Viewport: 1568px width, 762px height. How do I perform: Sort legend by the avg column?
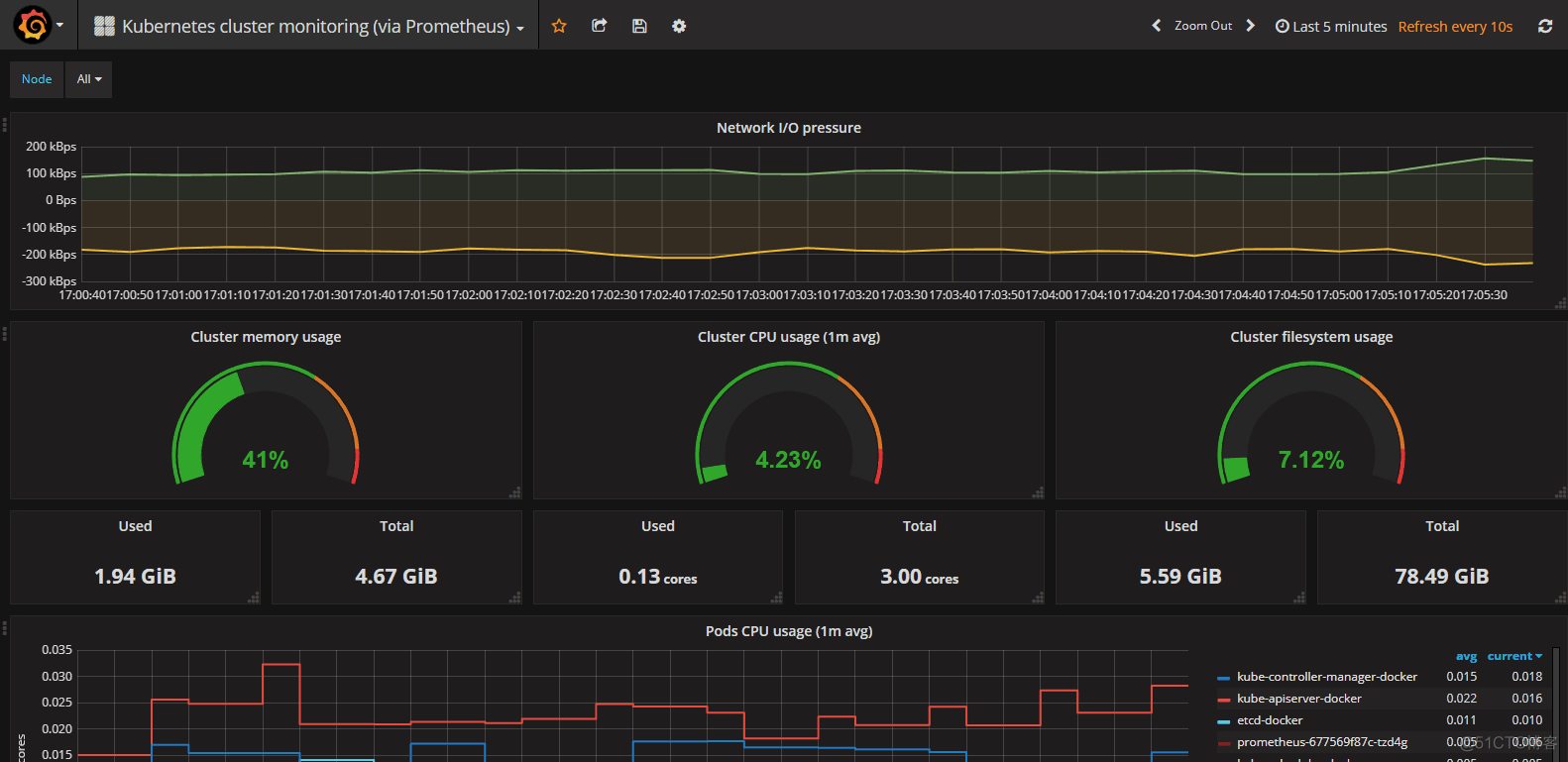pyautogui.click(x=1466, y=656)
